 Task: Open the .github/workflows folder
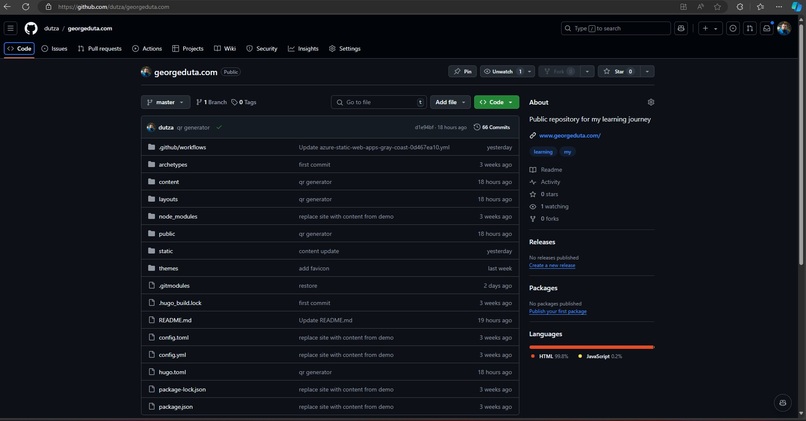[182, 148]
